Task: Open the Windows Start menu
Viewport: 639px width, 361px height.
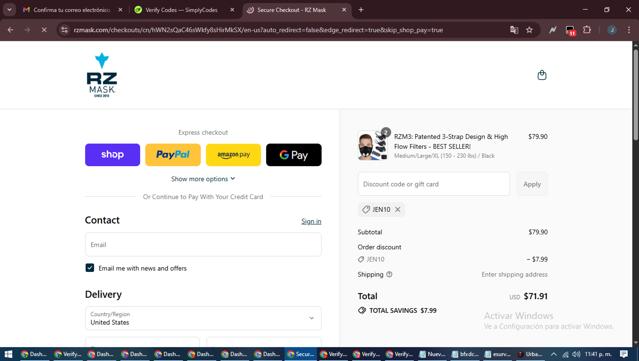Action: coord(8,354)
